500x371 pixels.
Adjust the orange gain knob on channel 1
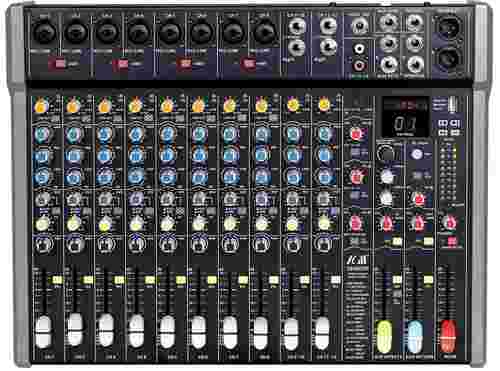(41, 106)
